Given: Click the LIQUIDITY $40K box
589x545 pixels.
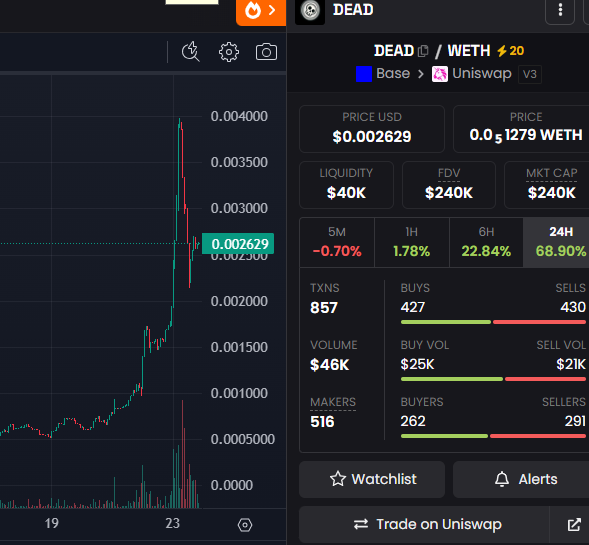Looking at the screenshot, I should (x=346, y=185).
